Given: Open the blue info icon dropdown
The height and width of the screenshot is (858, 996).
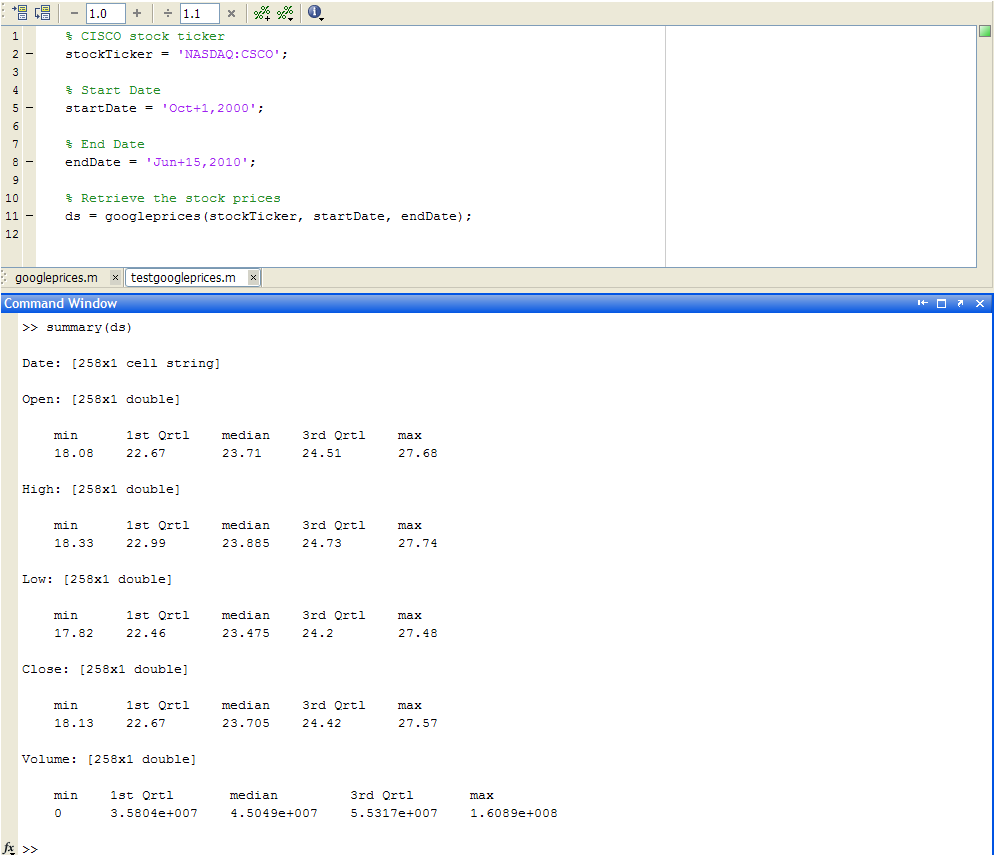Looking at the screenshot, I should click(x=316, y=13).
